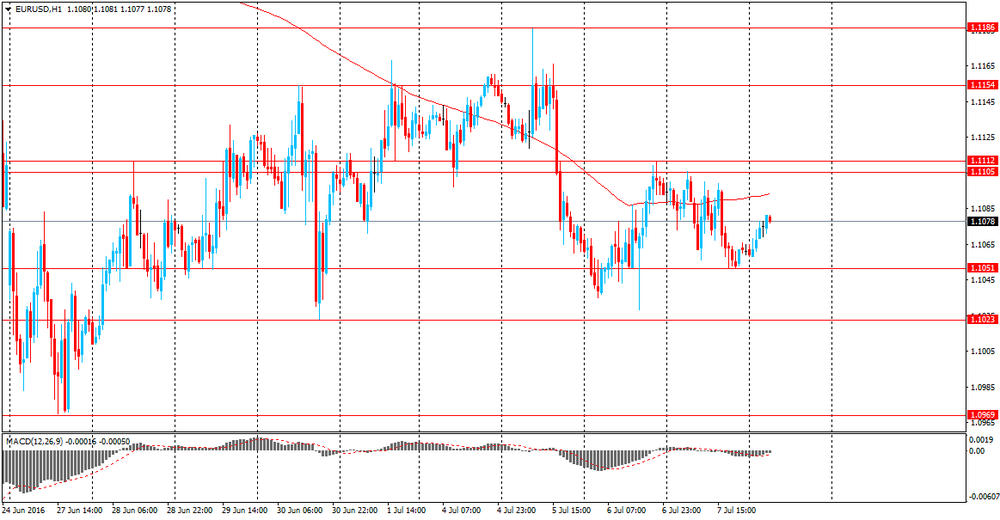This screenshot has height=520, width=1000.
Task: Click the 28 Jun 06:00 time axis label
Action: pyautogui.click(x=135, y=510)
